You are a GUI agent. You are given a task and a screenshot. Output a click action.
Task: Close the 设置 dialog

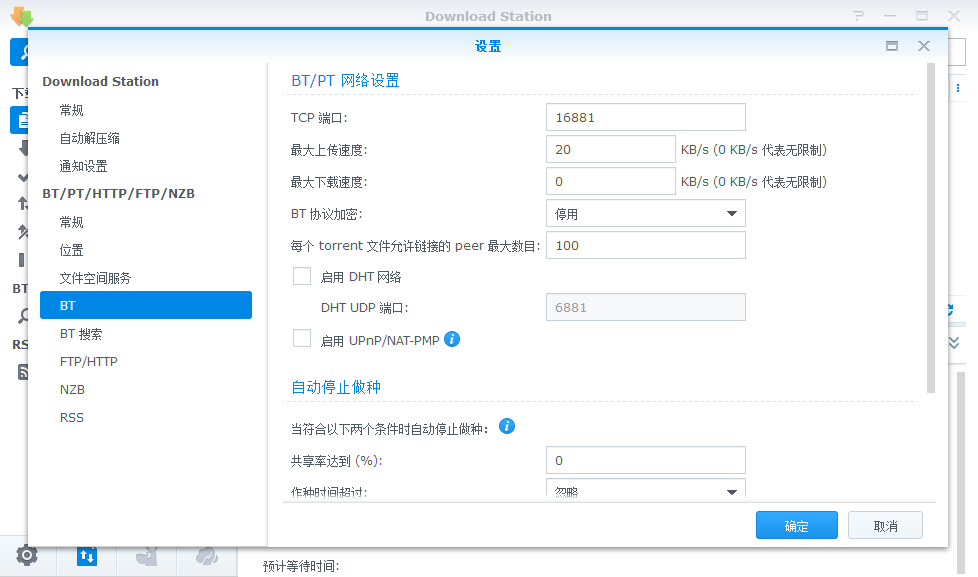pyautogui.click(x=924, y=46)
